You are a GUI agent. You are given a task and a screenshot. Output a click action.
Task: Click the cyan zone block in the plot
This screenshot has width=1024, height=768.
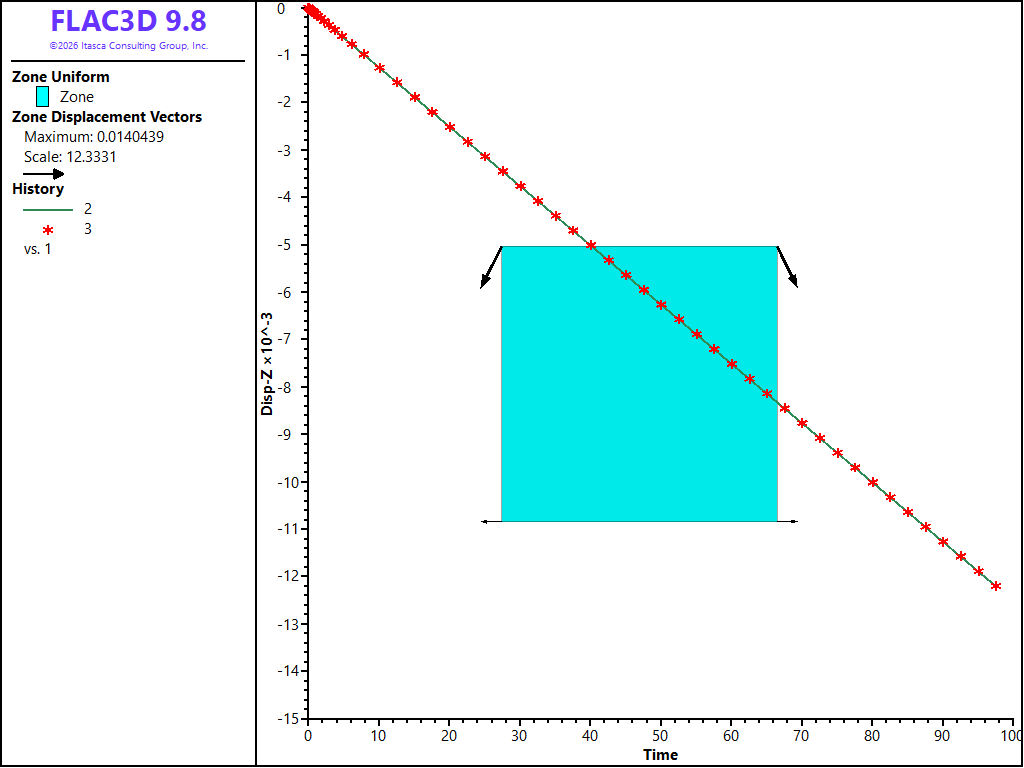(639, 384)
